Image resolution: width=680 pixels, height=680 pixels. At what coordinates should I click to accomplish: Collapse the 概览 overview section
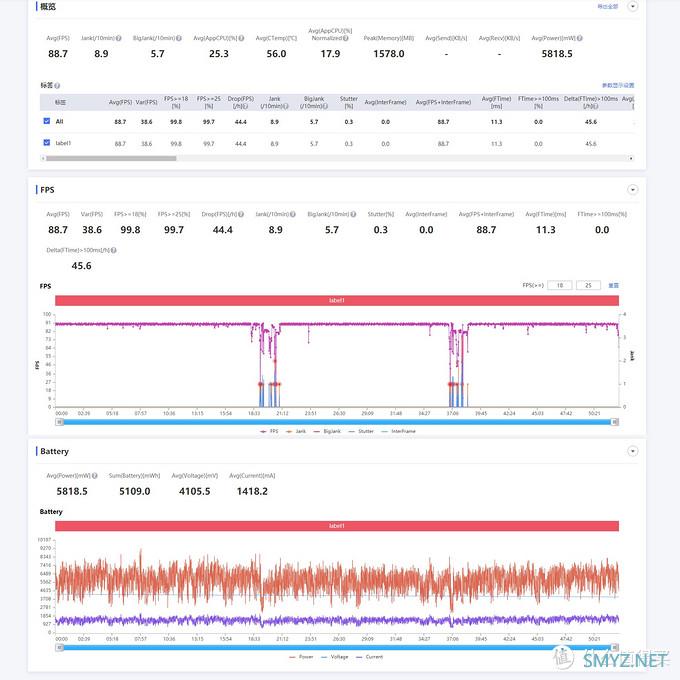[x=633, y=7]
